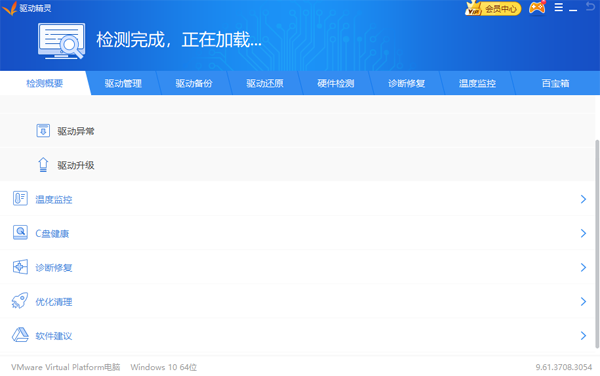Open the 会员中心 VIP button
This screenshot has width=600, height=376.
pos(493,8)
